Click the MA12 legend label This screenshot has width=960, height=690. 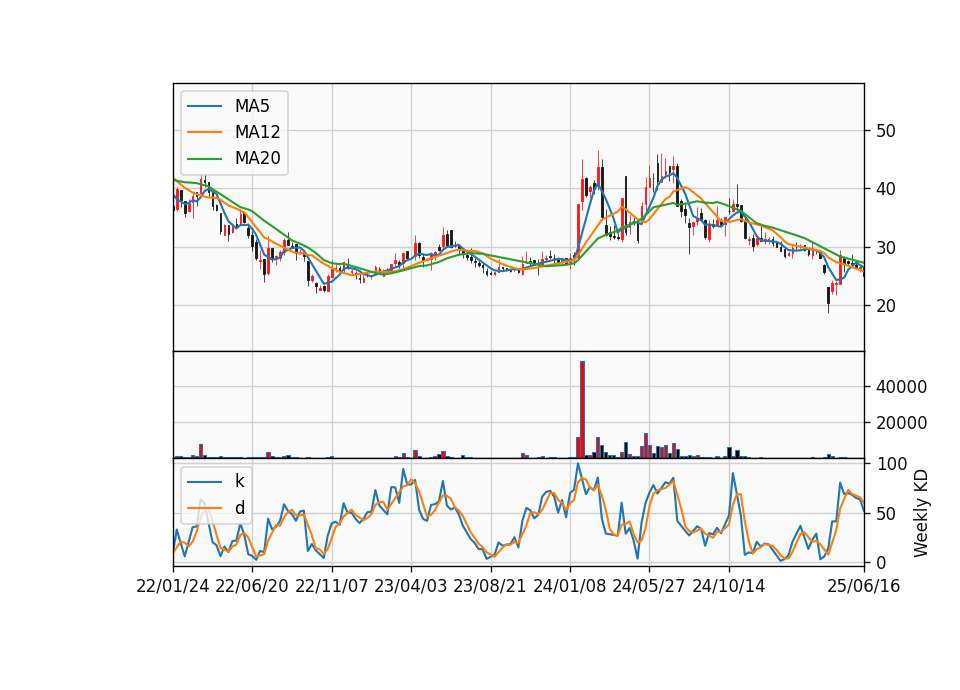pyautogui.click(x=257, y=132)
